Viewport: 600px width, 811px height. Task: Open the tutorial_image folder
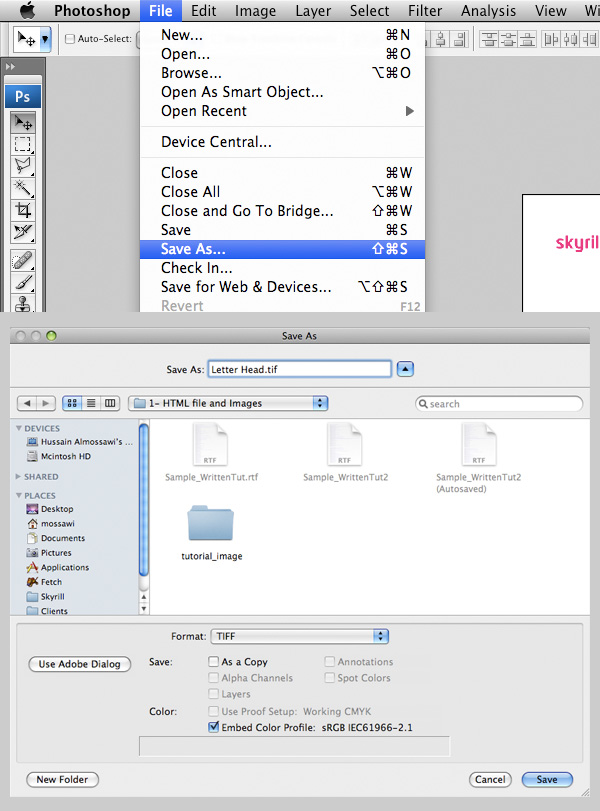click(211, 528)
